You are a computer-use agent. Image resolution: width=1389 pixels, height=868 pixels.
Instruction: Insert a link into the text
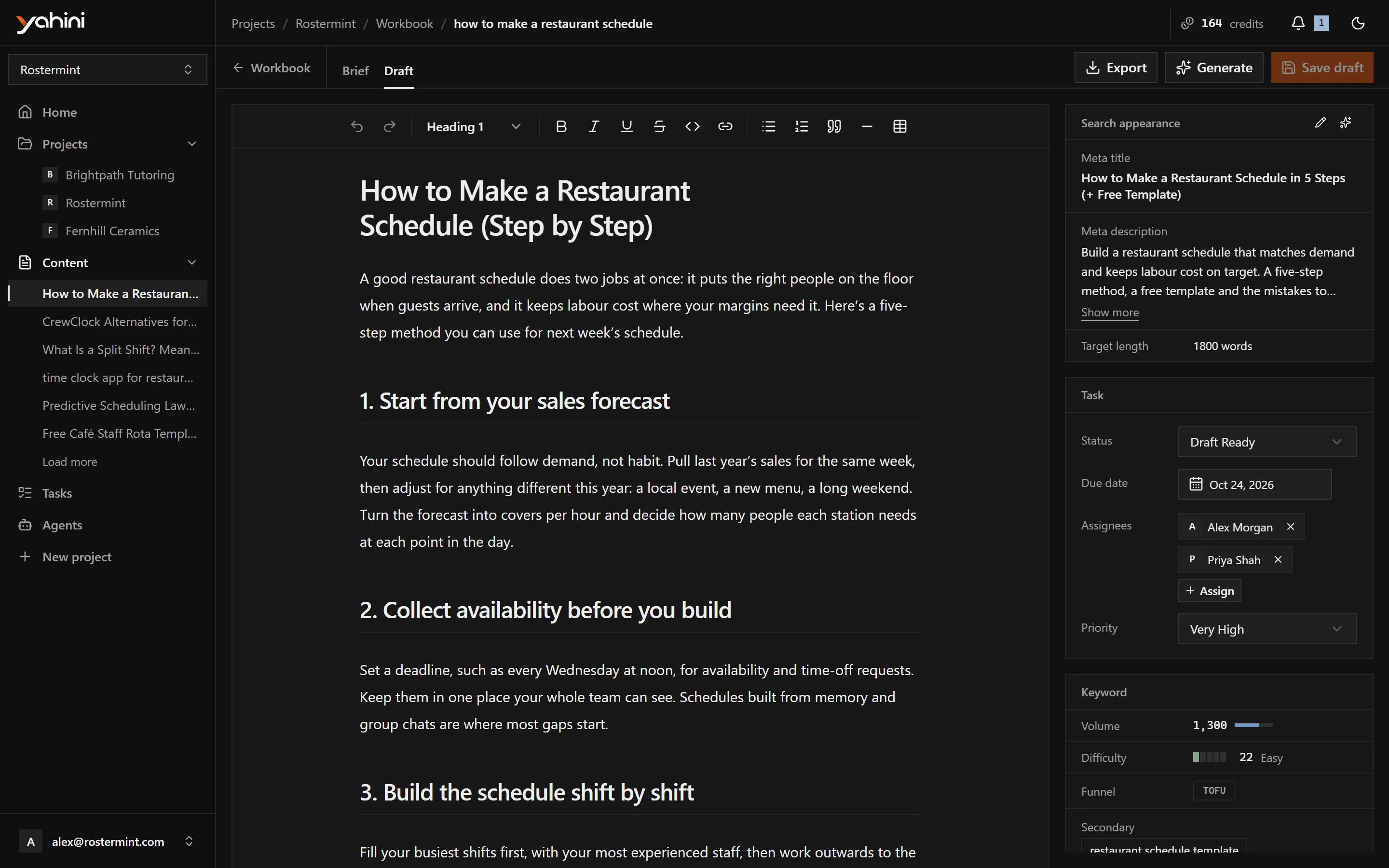725,126
